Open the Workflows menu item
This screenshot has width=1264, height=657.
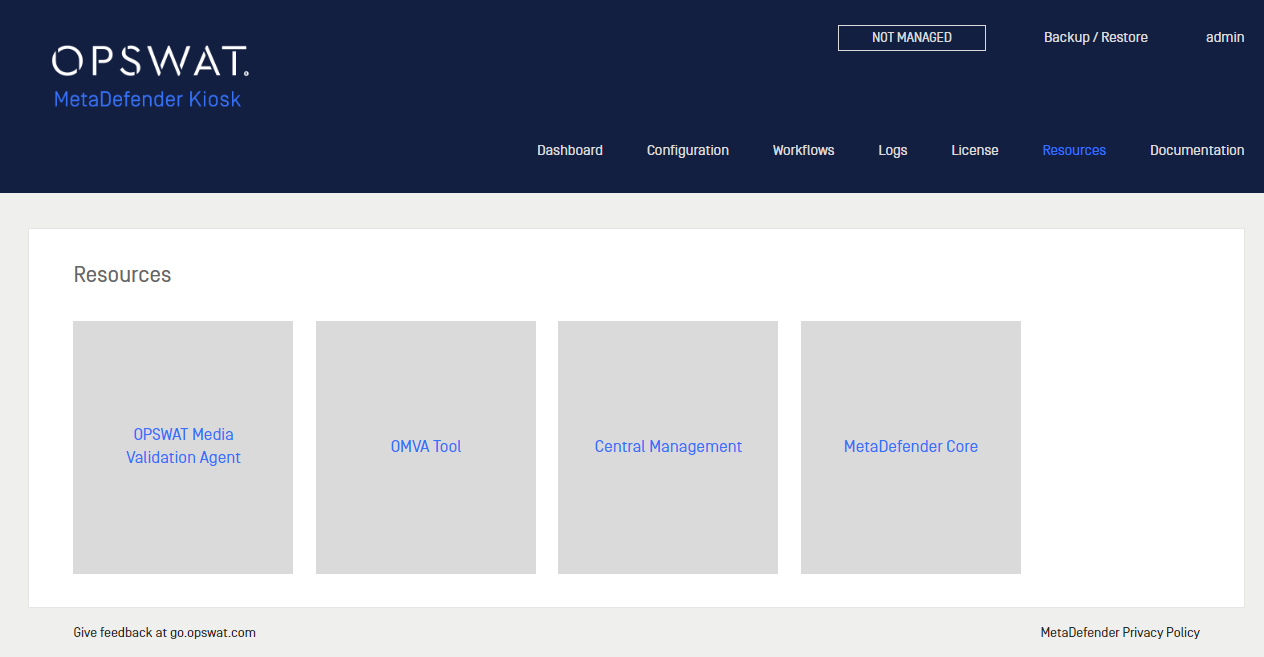(803, 150)
